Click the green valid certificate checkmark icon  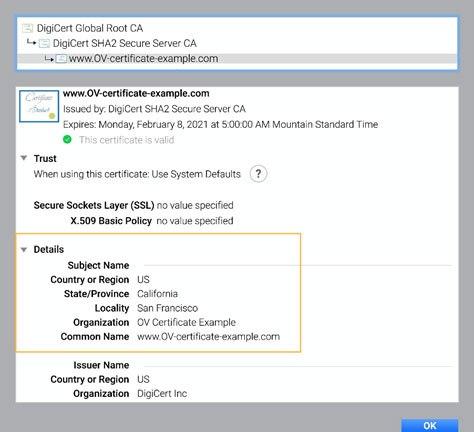coord(67,139)
